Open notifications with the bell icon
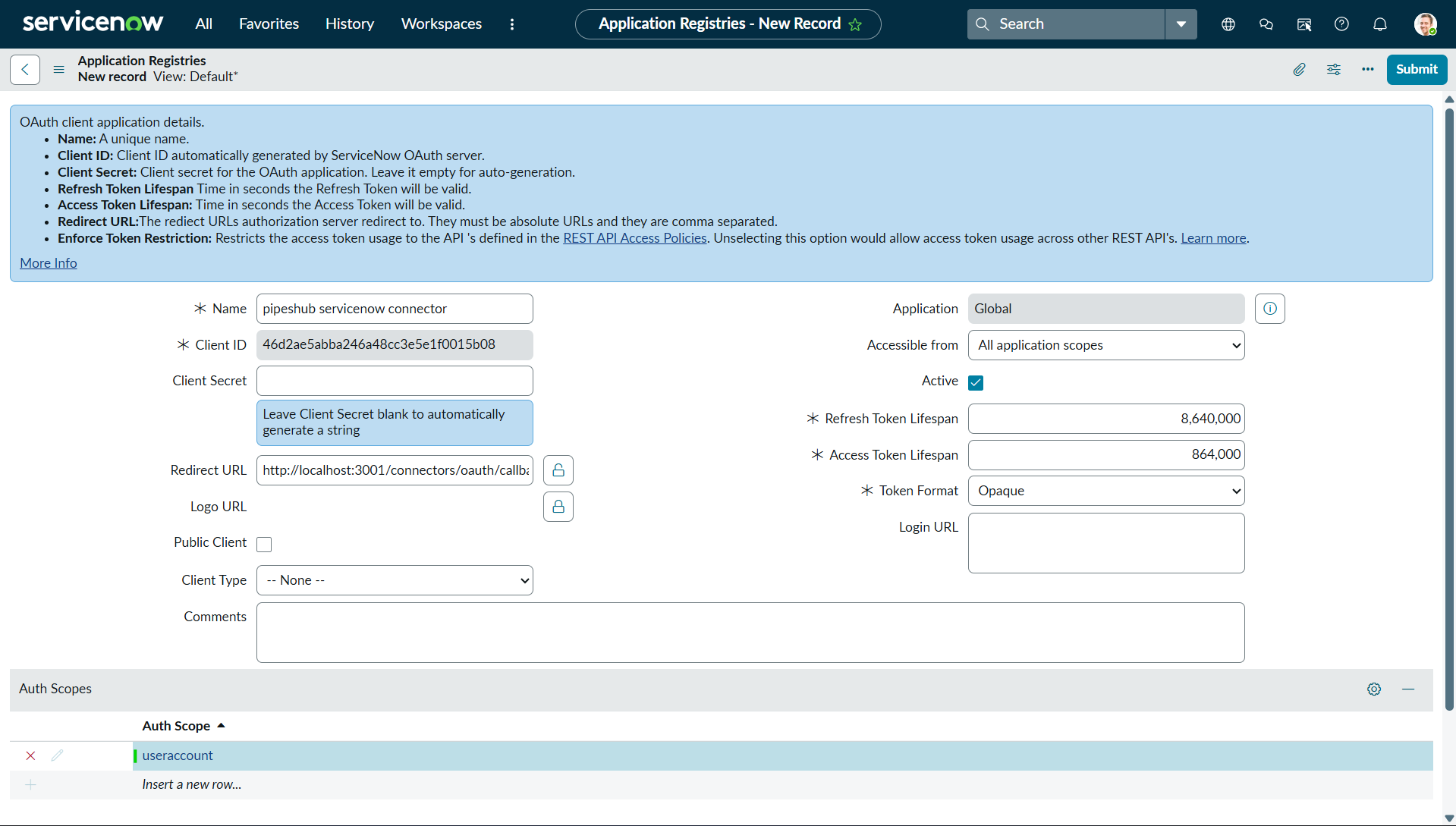Viewport: 1456px width, 826px height. (x=1379, y=24)
